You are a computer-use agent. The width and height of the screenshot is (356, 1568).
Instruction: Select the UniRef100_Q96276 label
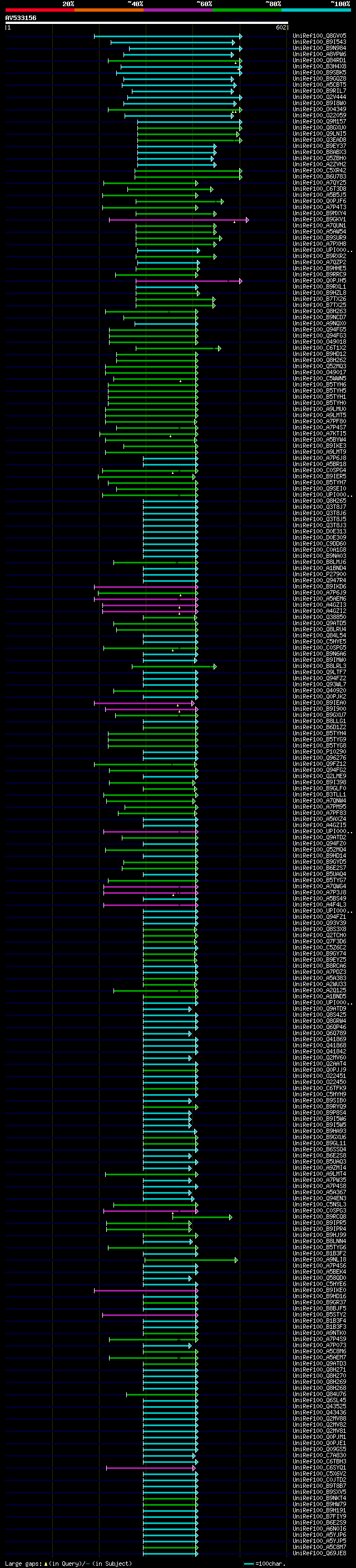(x=319, y=758)
